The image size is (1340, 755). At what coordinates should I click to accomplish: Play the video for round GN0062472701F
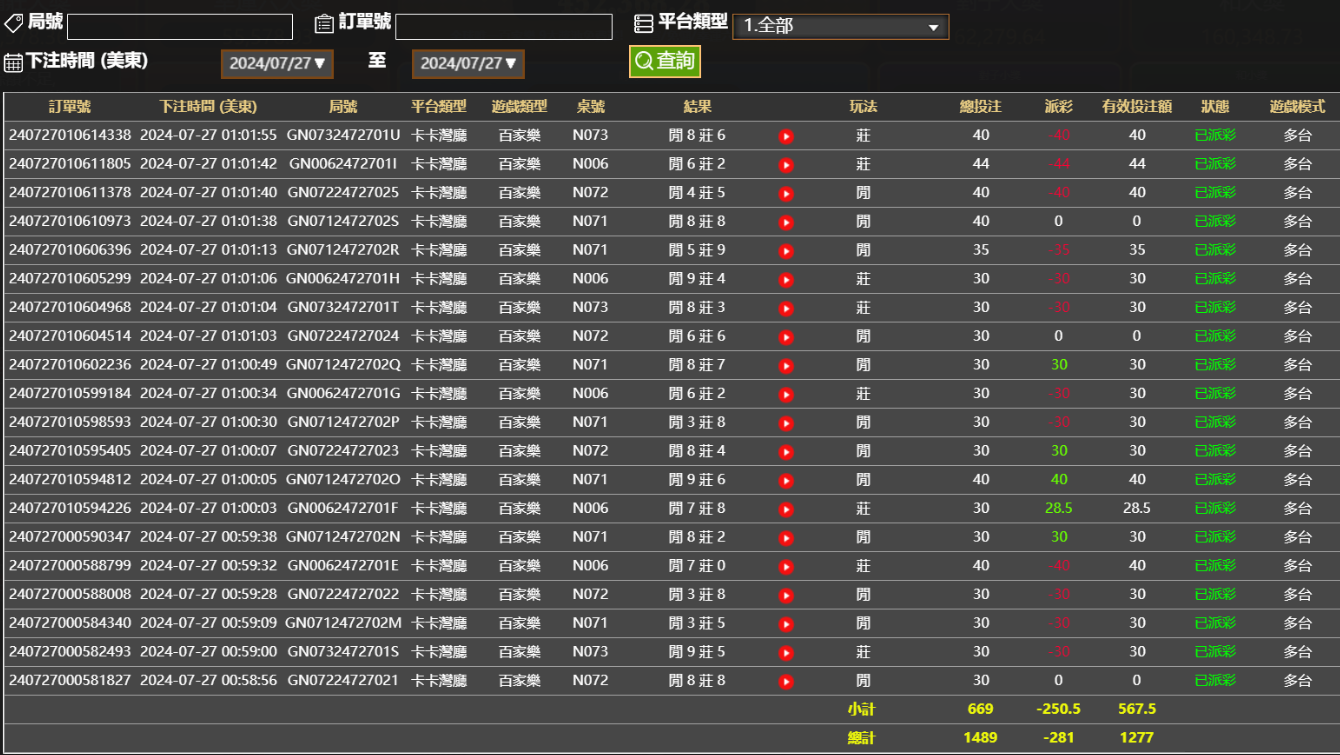tap(786, 508)
